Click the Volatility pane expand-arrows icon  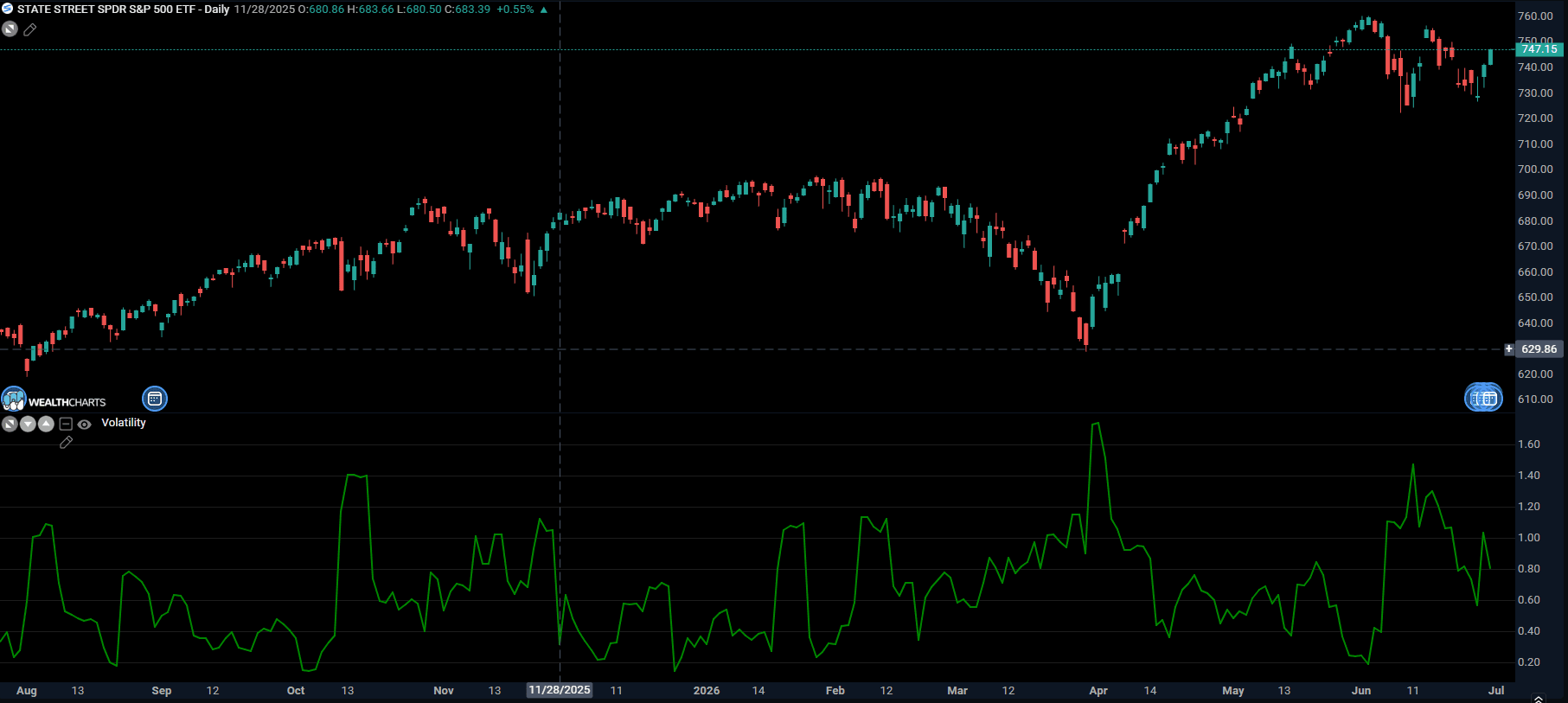point(10,424)
